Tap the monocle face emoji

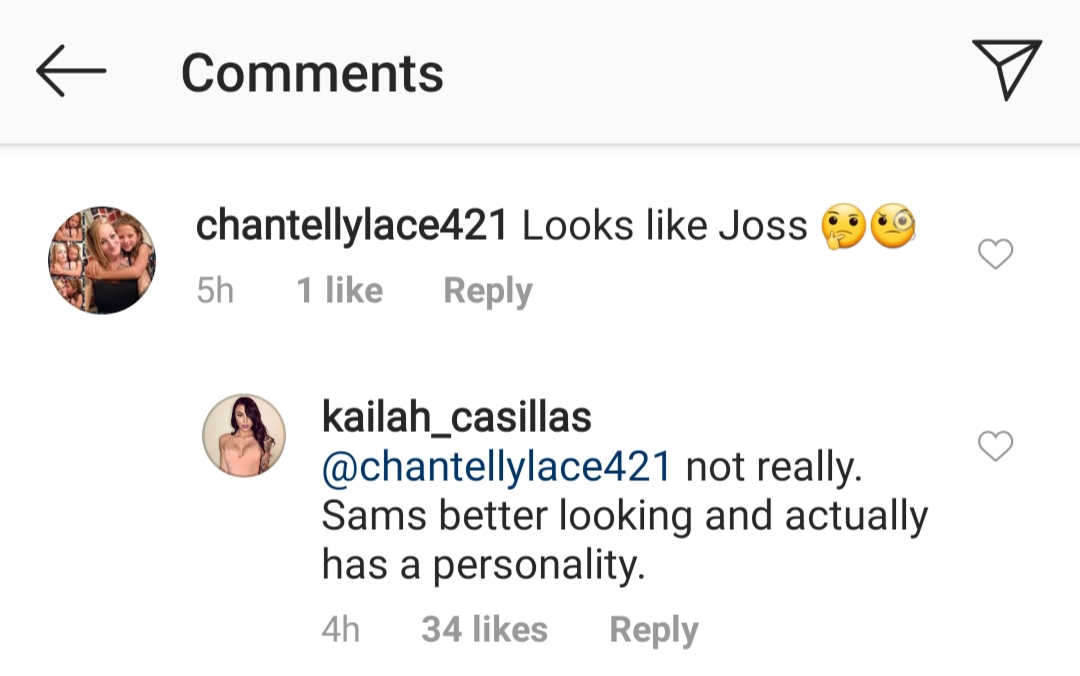893,228
